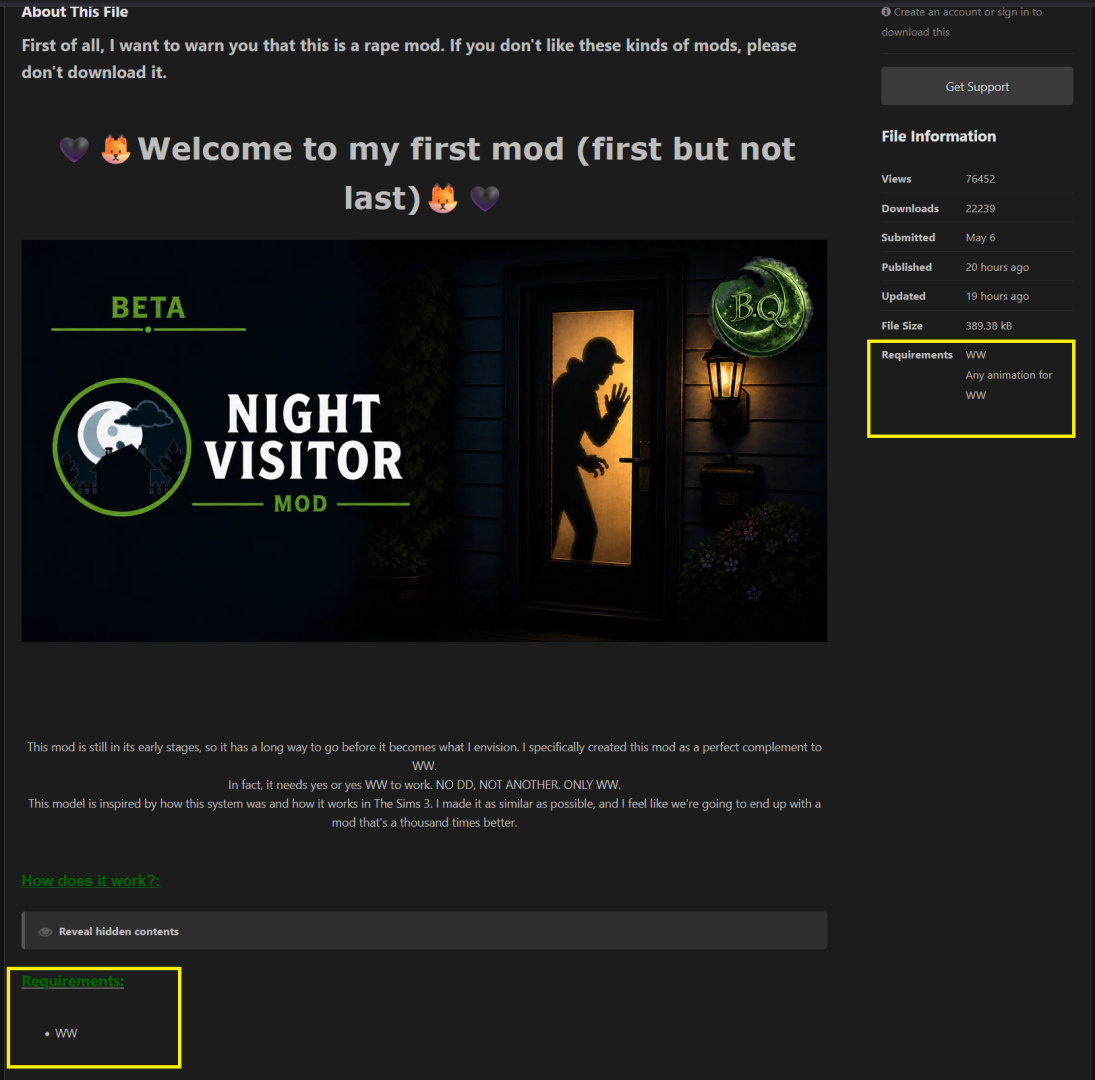Image resolution: width=1095 pixels, height=1080 pixels.
Task: Click the info icon beside Create an account
Action: 885,12
